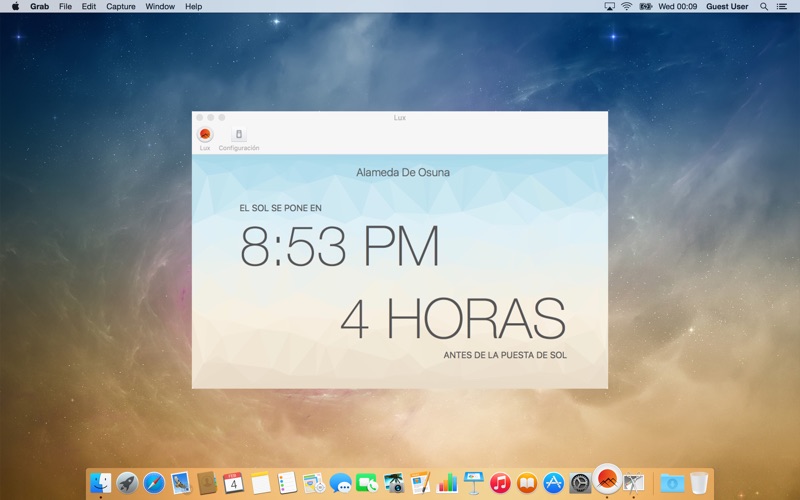Open the Guest User account menu
Screen dimensions: 800x500
point(727,6)
